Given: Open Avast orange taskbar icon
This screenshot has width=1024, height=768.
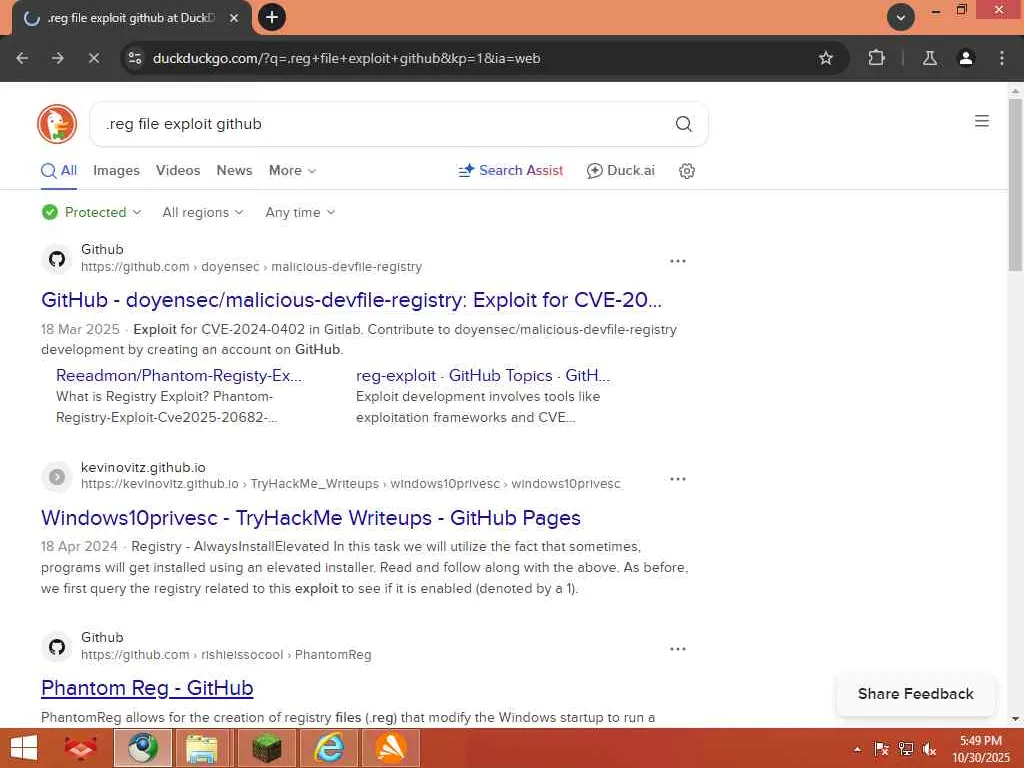Looking at the screenshot, I should click(390, 748).
